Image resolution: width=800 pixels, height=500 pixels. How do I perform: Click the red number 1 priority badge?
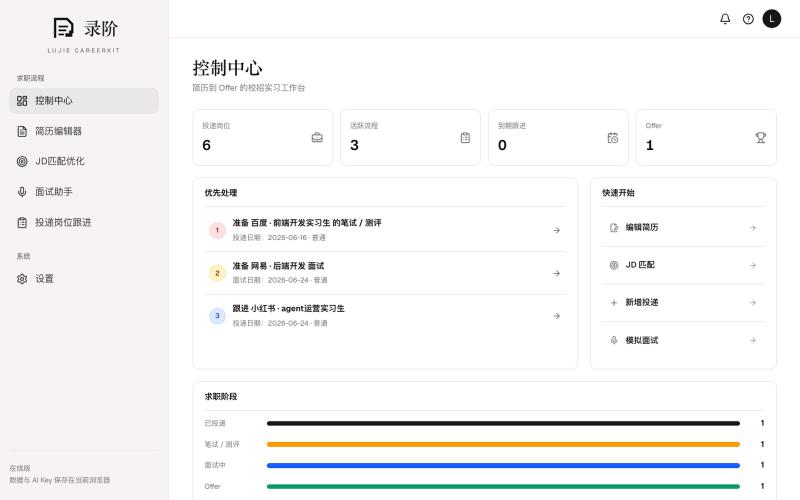click(217, 230)
